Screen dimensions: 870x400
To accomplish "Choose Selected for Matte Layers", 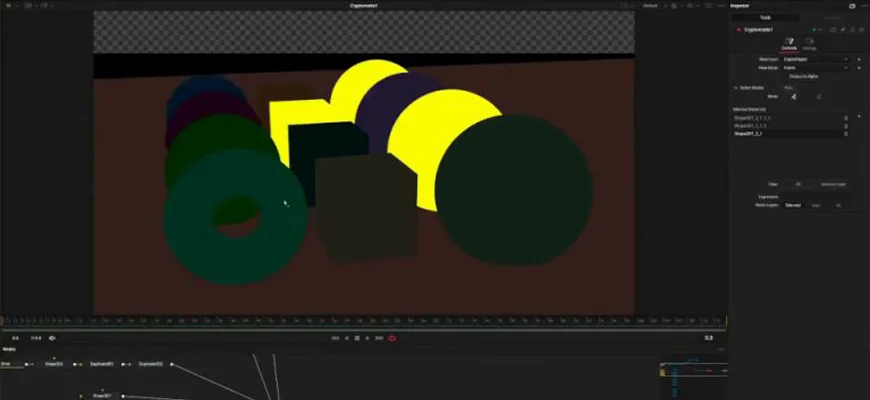I will coord(792,205).
